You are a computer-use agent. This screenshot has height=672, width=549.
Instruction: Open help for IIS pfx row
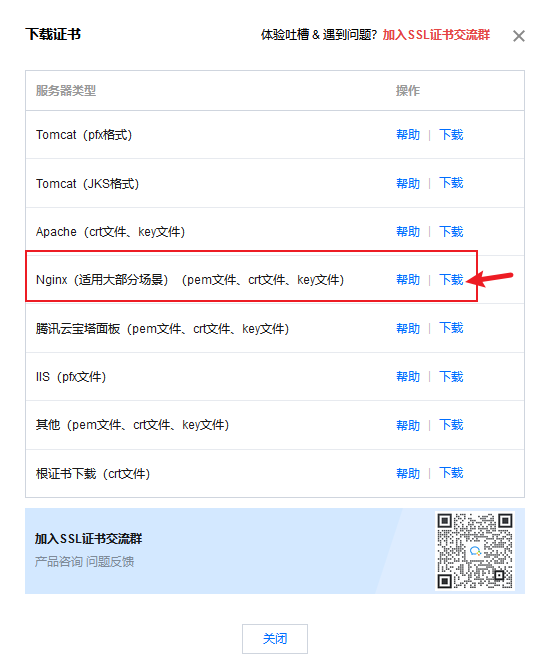click(x=408, y=377)
